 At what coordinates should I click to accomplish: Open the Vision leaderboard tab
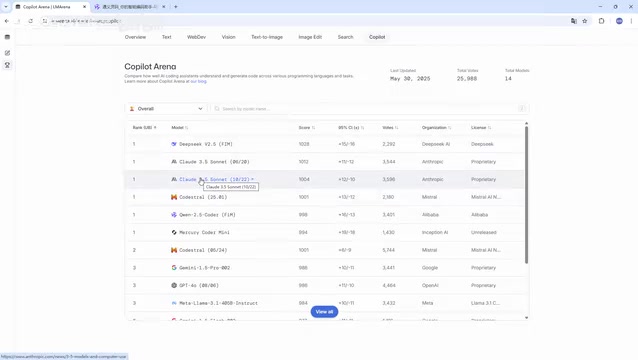click(228, 37)
